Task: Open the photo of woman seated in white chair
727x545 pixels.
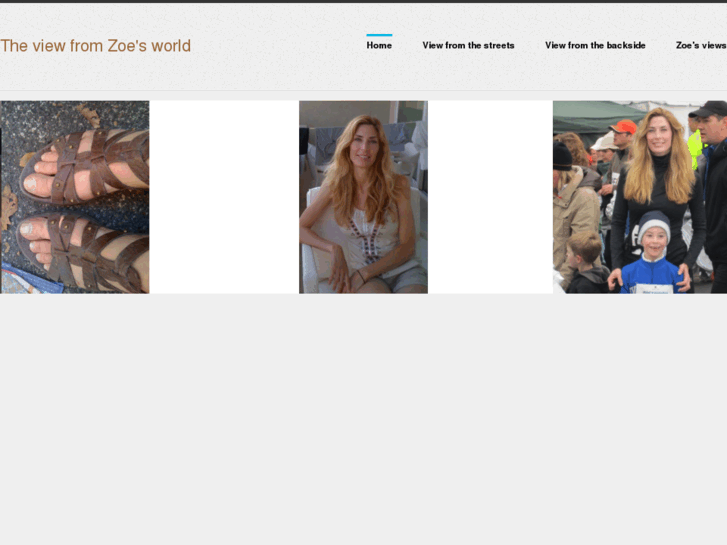Action: click(x=363, y=197)
